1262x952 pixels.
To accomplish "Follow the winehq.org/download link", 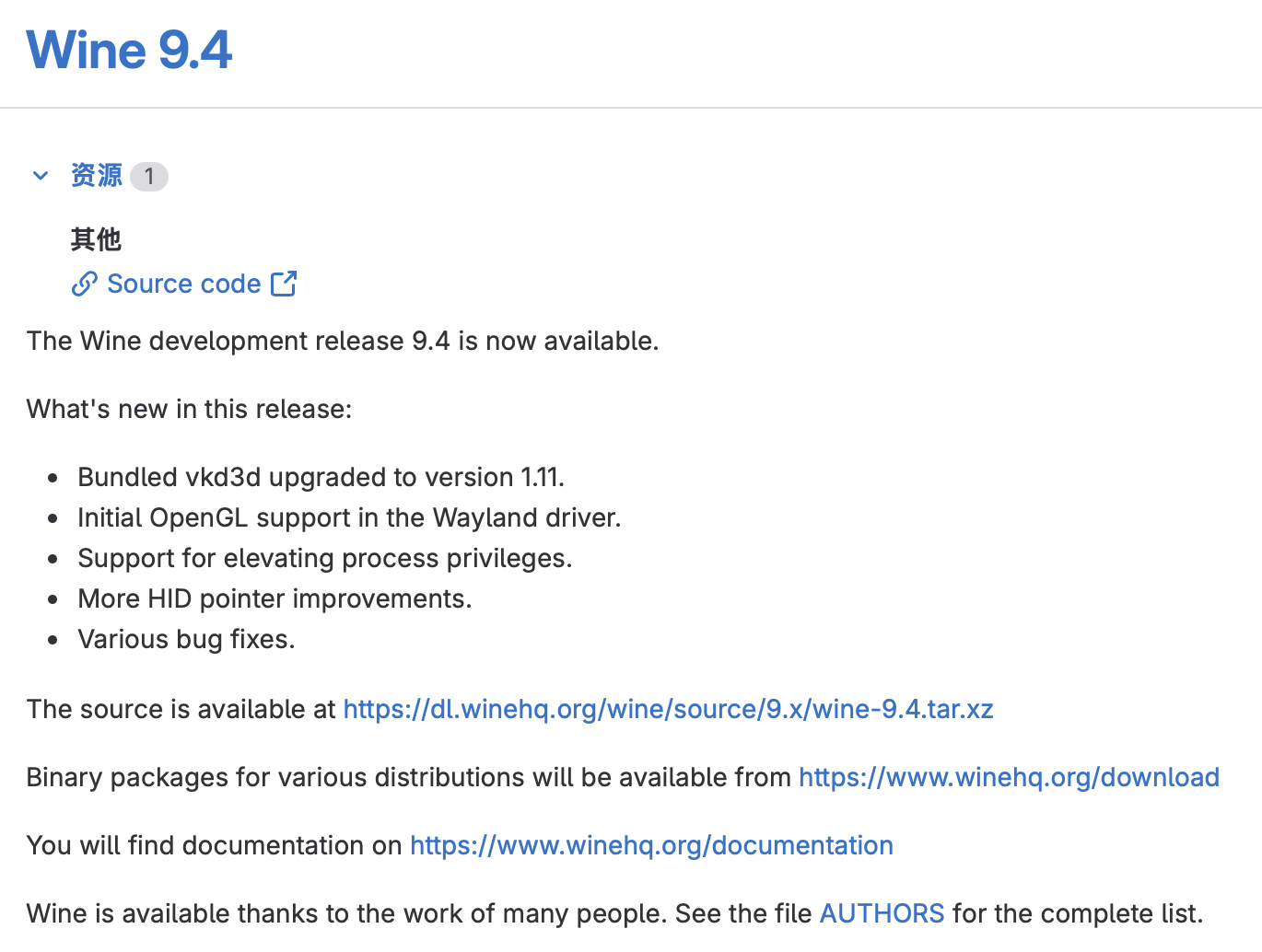I will 1009,777.
